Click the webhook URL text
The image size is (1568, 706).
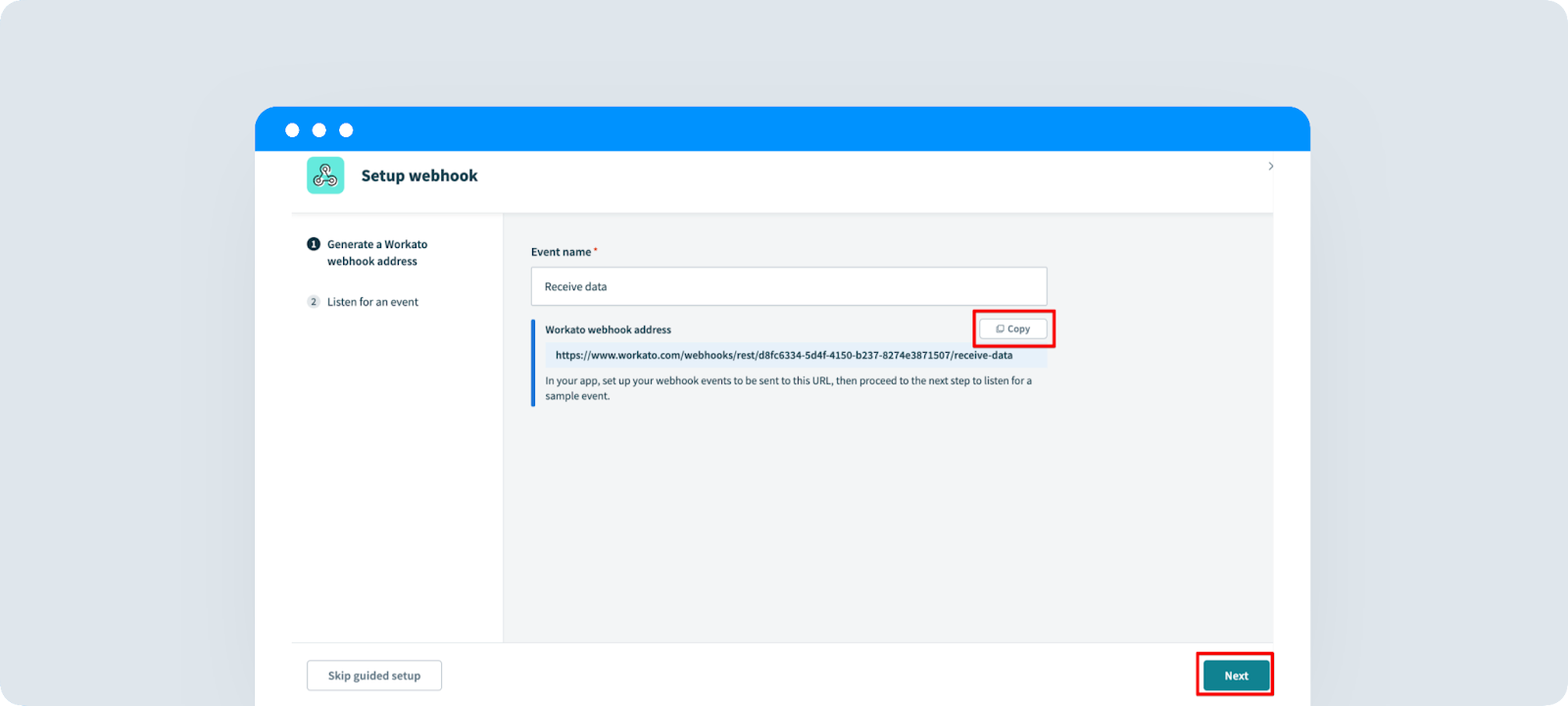click(784, 355)
